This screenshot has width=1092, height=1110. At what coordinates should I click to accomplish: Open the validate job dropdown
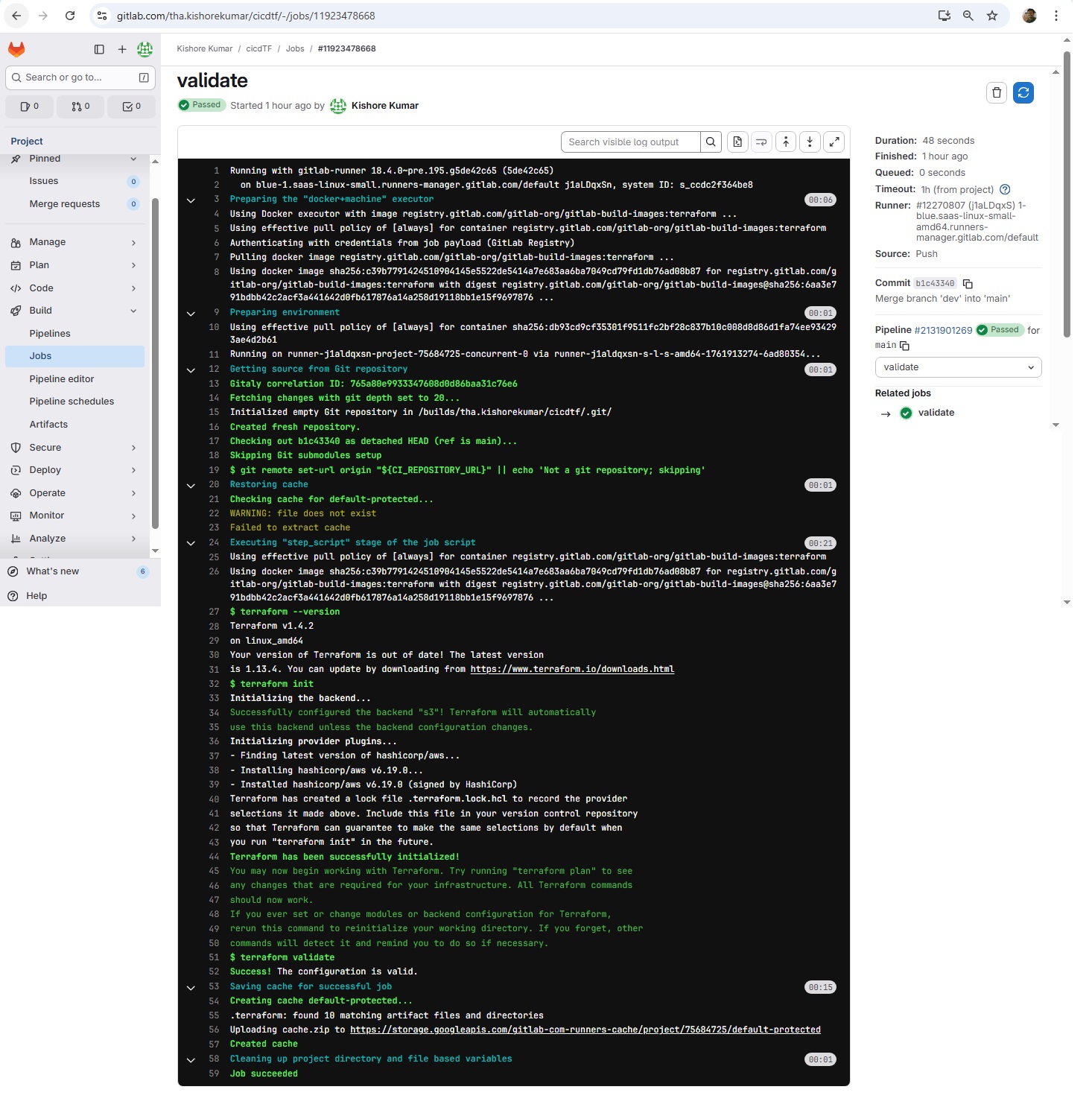coord(957,367)
